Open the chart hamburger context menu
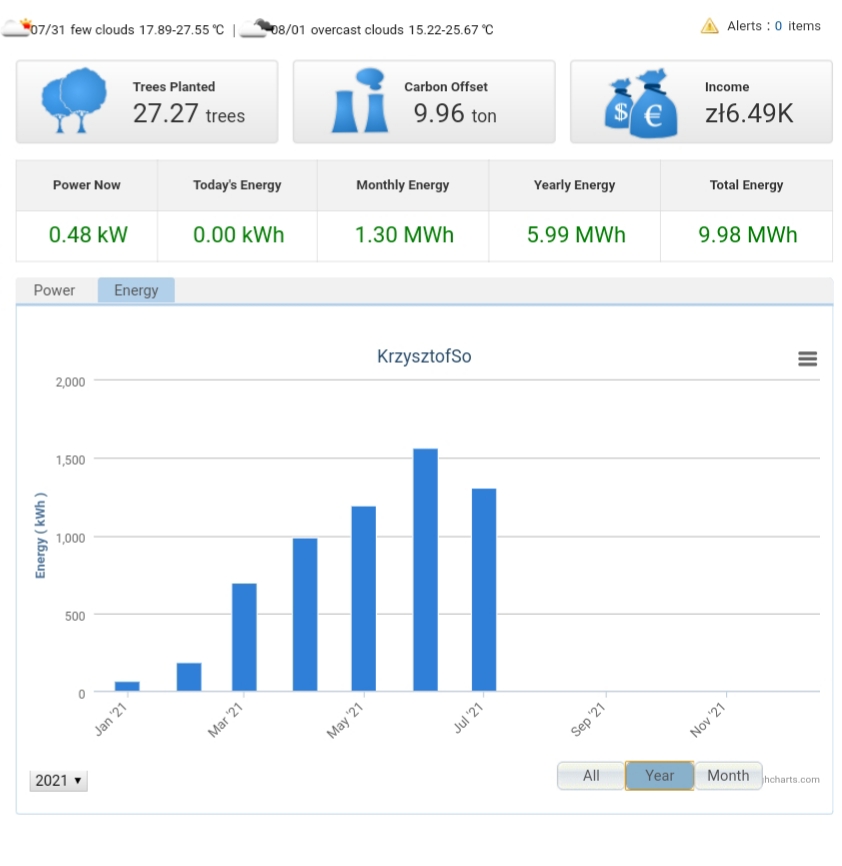The width and height of the screenshot is (842, 866). (807, 359)
